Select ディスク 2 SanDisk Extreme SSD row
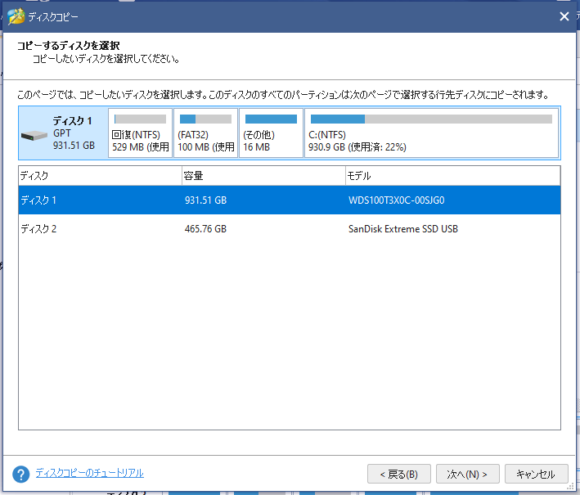The image size is (580, 495). pos(289,229)
